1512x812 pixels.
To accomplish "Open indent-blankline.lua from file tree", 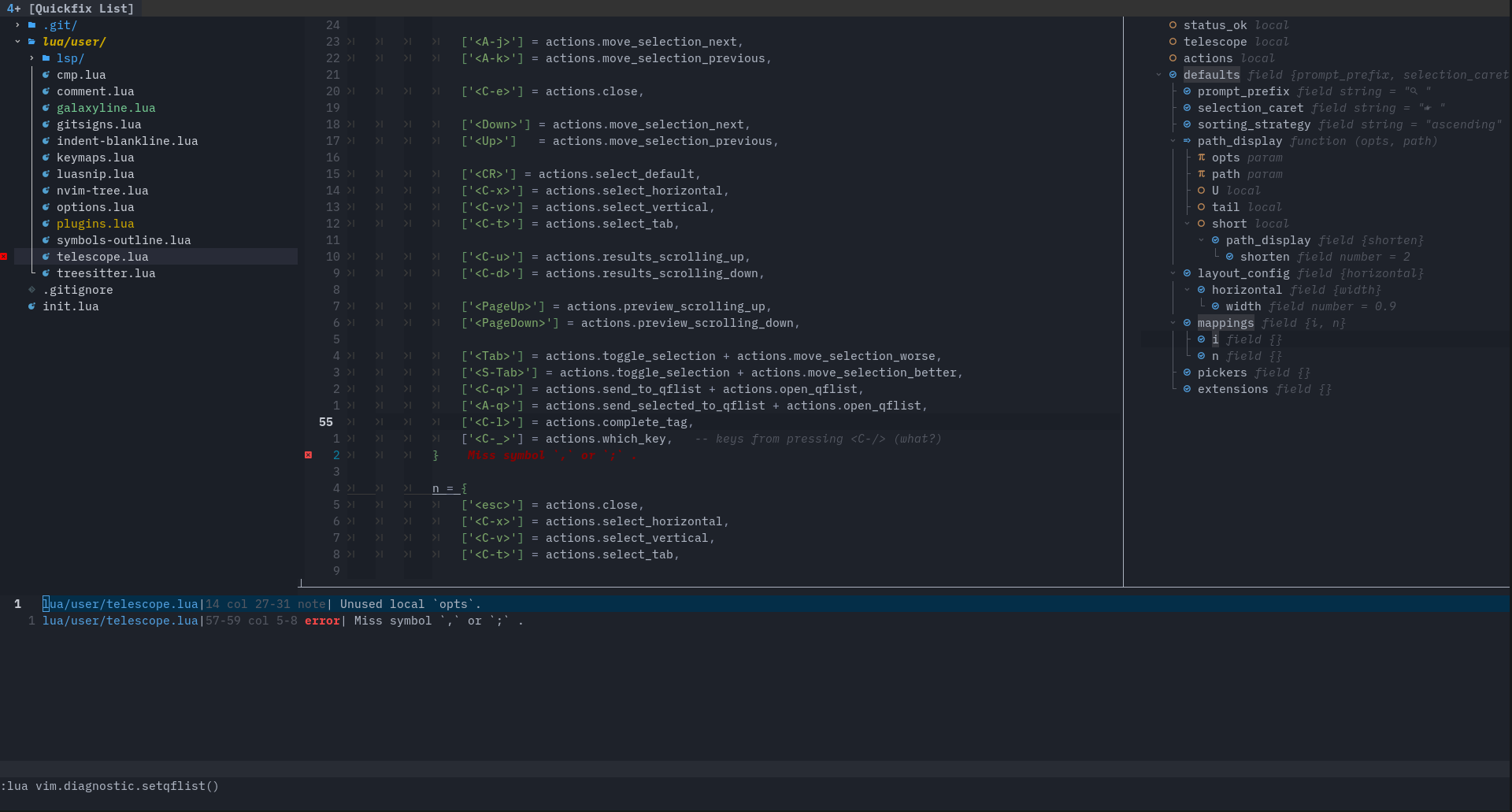I will [x=128, y=141].
